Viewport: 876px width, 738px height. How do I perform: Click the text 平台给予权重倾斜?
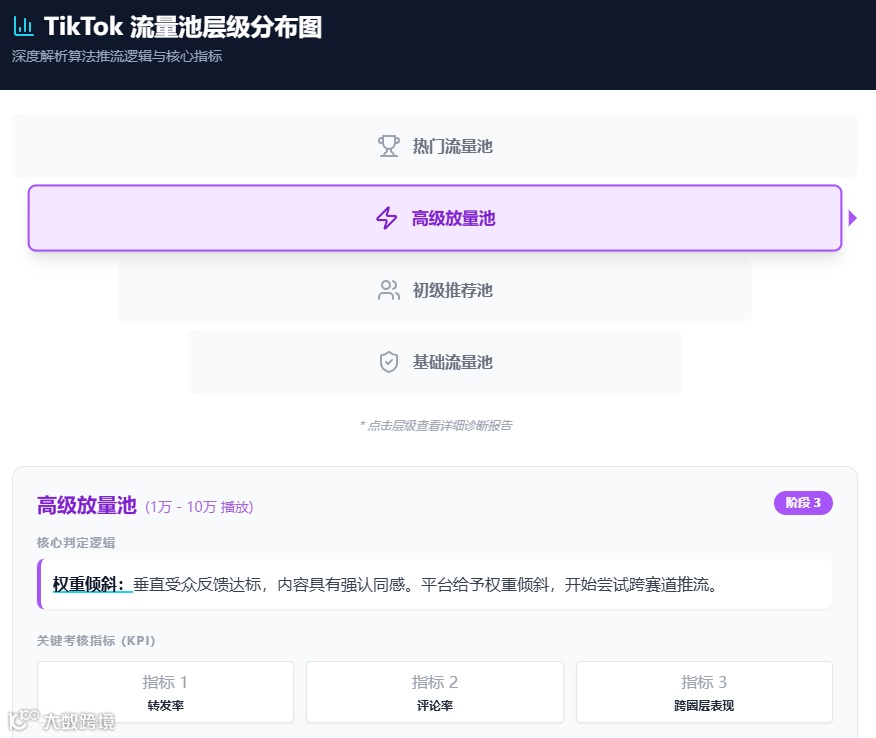coord(485,584)
